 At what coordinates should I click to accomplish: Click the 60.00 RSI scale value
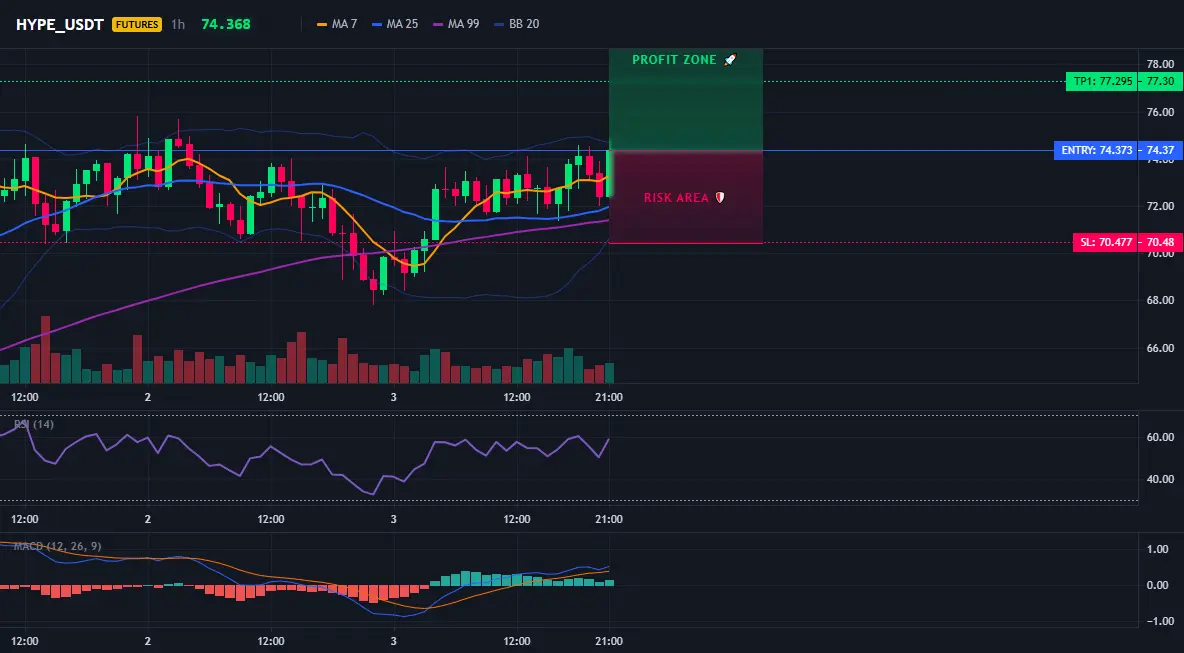pyautogui.click(x=1160, y=437)
